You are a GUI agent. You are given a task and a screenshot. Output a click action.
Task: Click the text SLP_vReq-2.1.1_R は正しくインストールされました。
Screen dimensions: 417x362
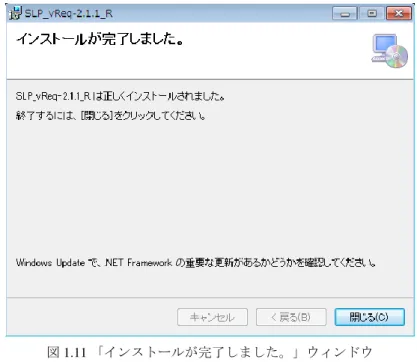(x=120, y=96)
